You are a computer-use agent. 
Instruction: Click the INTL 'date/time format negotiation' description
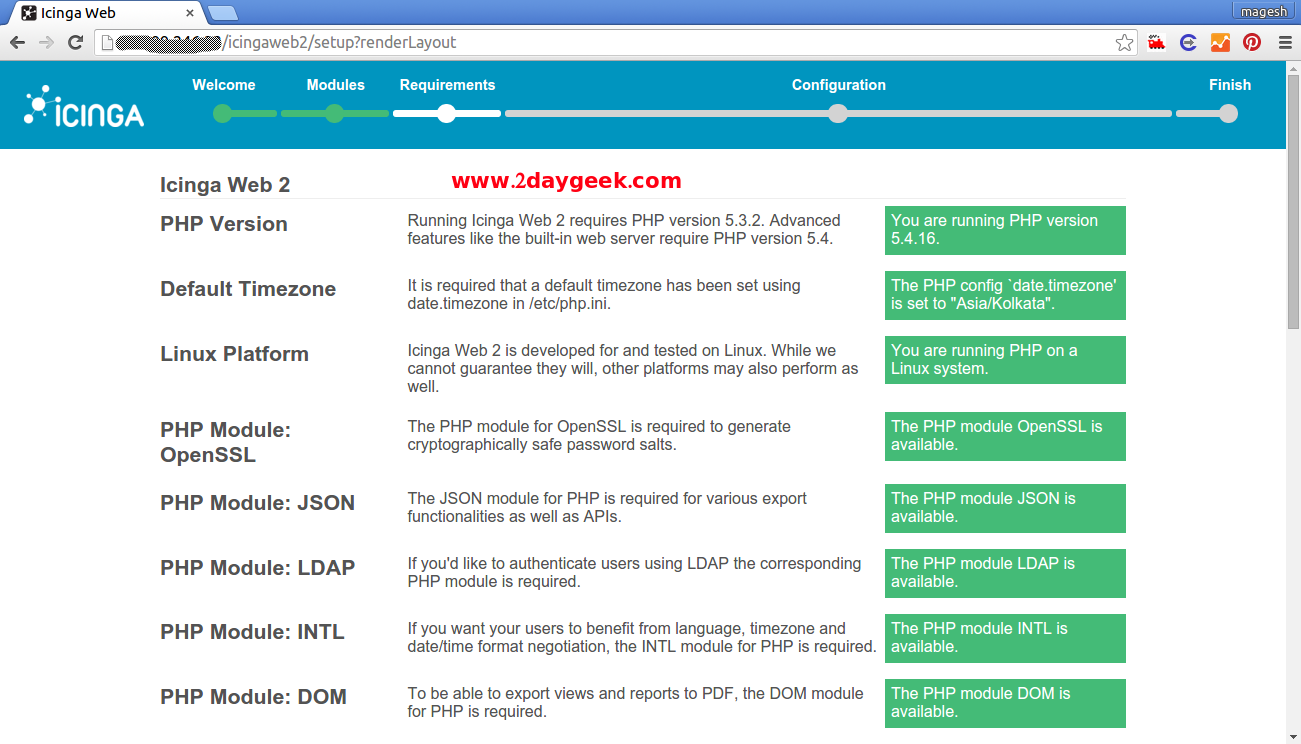click(642, 638)
